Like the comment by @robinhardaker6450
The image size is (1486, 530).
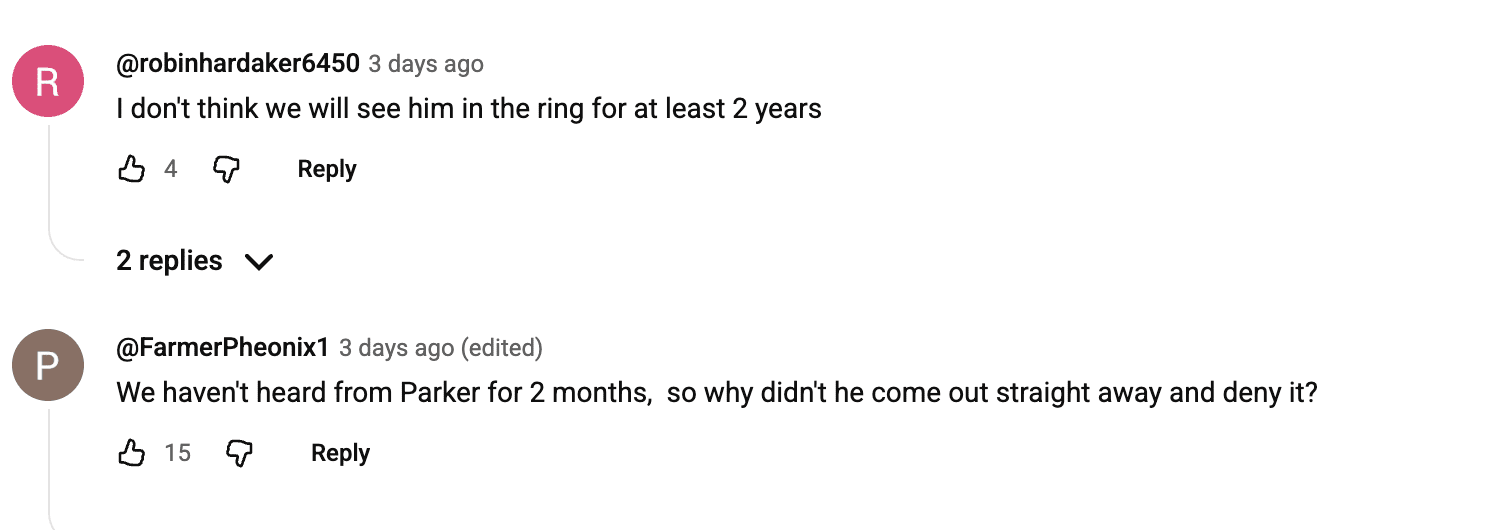(132, 170)
